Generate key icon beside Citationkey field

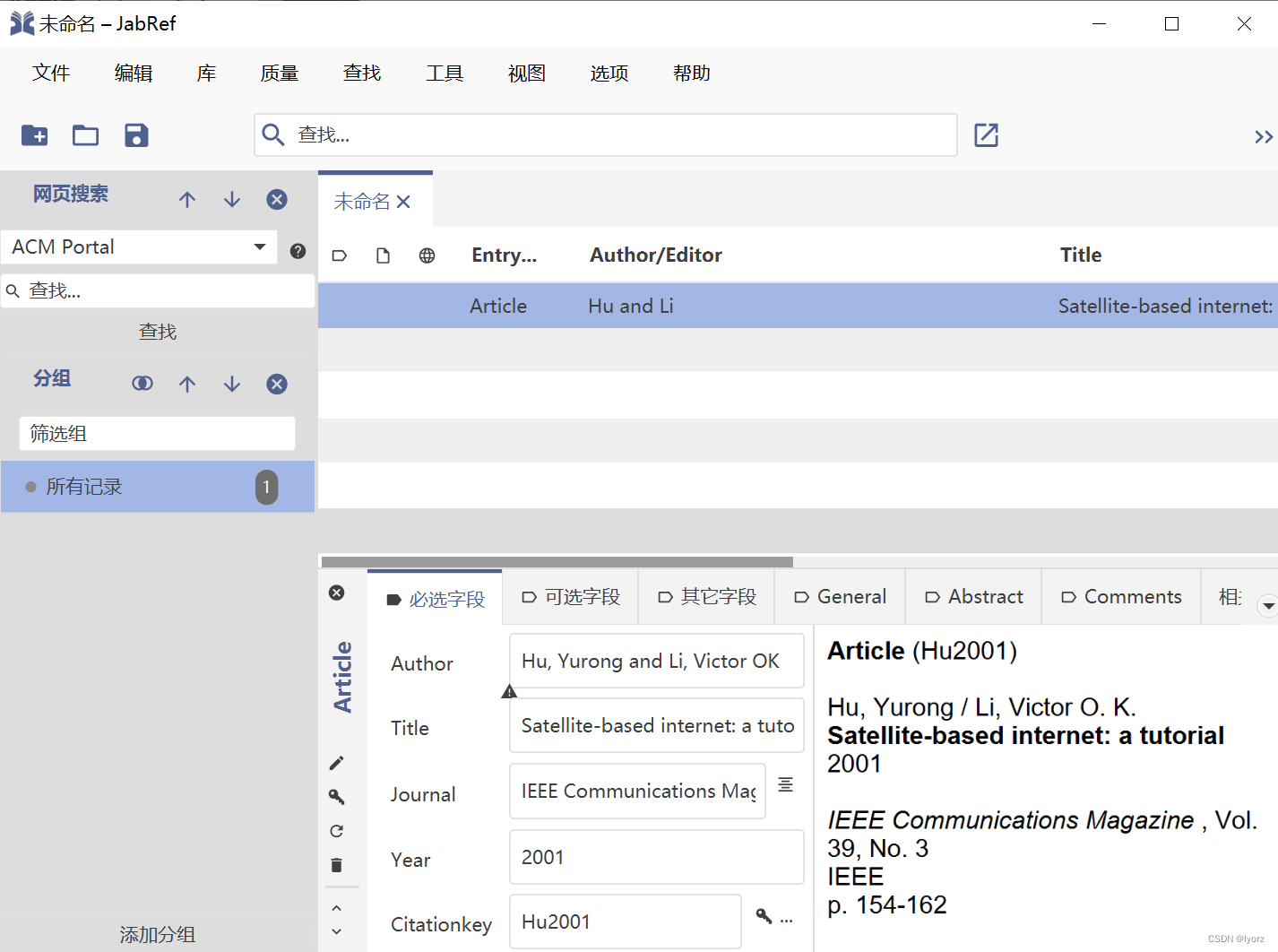point(764,915)
